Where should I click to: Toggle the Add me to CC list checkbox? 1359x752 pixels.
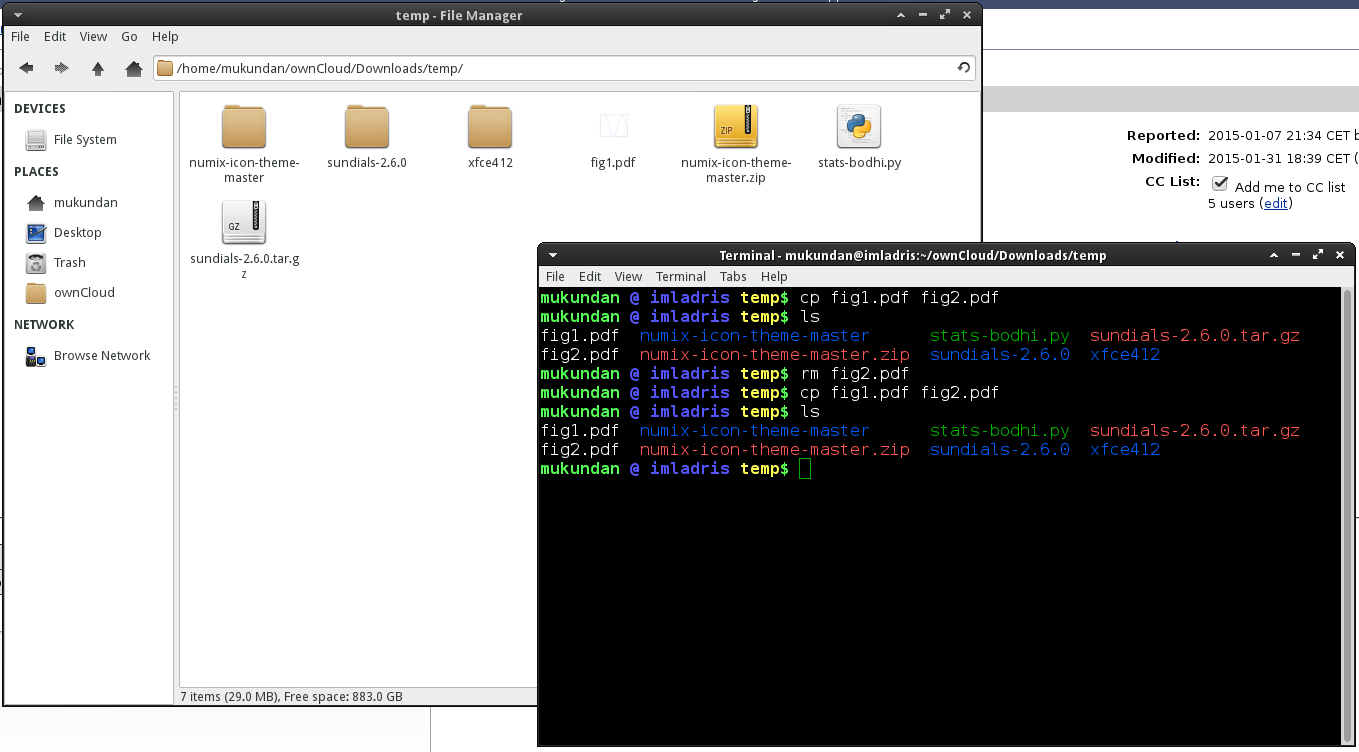[x=1220, y=184]
